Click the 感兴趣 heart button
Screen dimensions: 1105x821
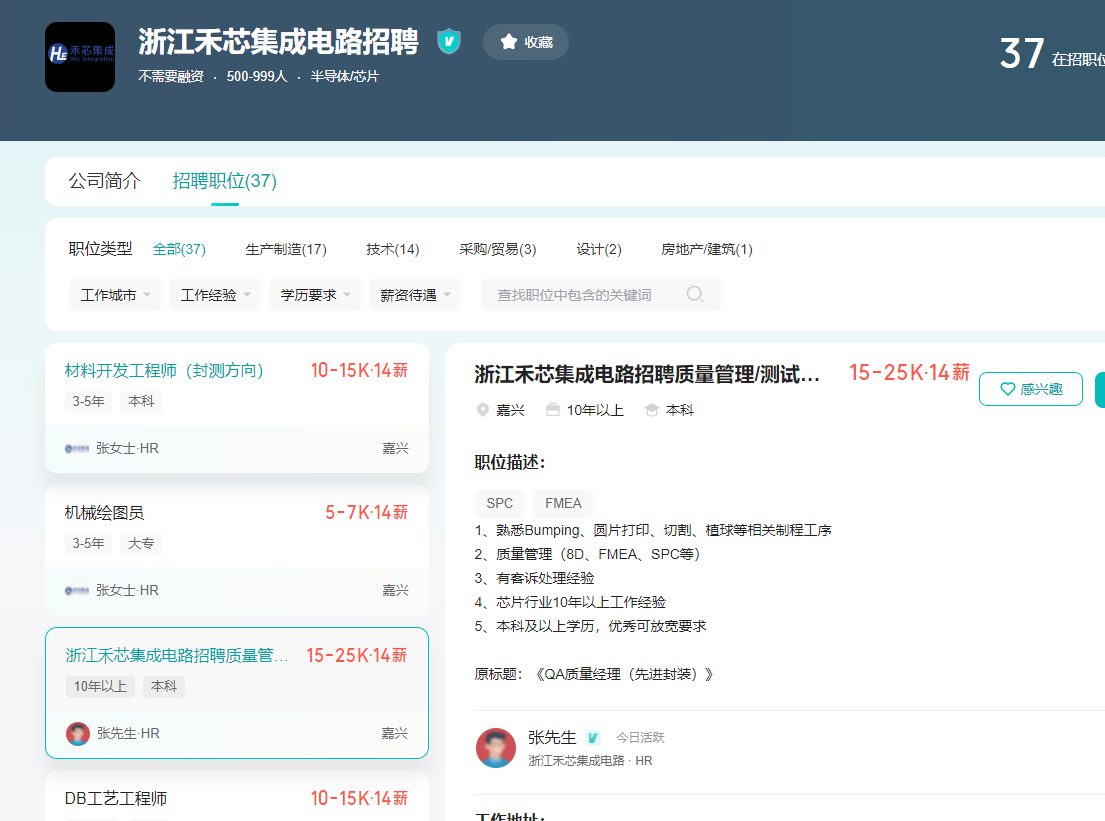click(1031, 389)
